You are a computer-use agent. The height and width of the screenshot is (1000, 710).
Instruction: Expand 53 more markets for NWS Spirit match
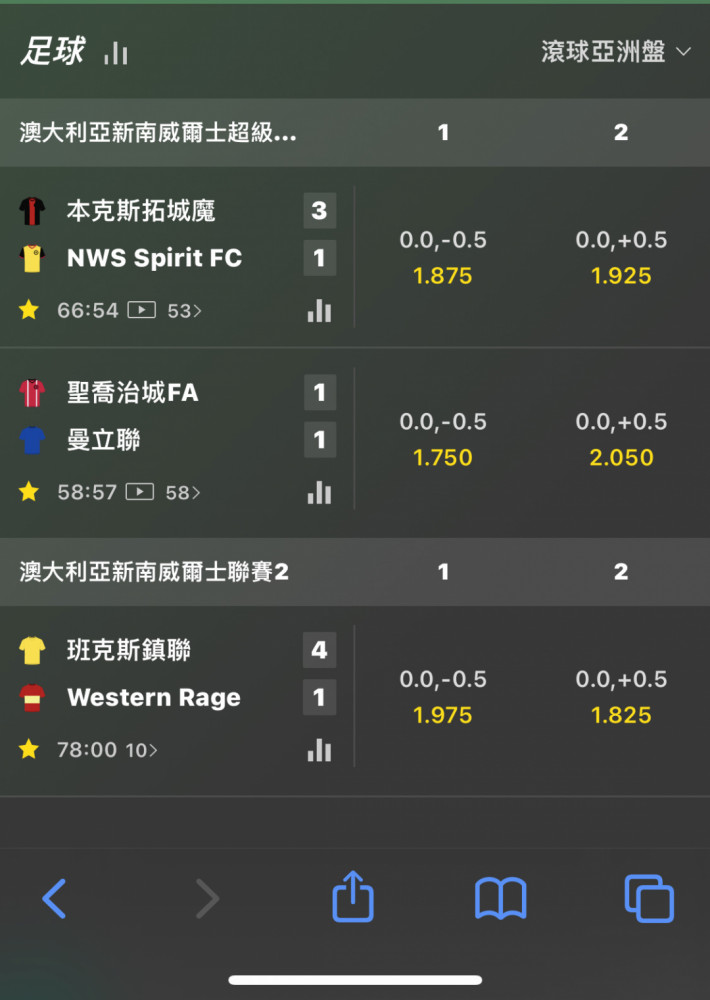184,311
